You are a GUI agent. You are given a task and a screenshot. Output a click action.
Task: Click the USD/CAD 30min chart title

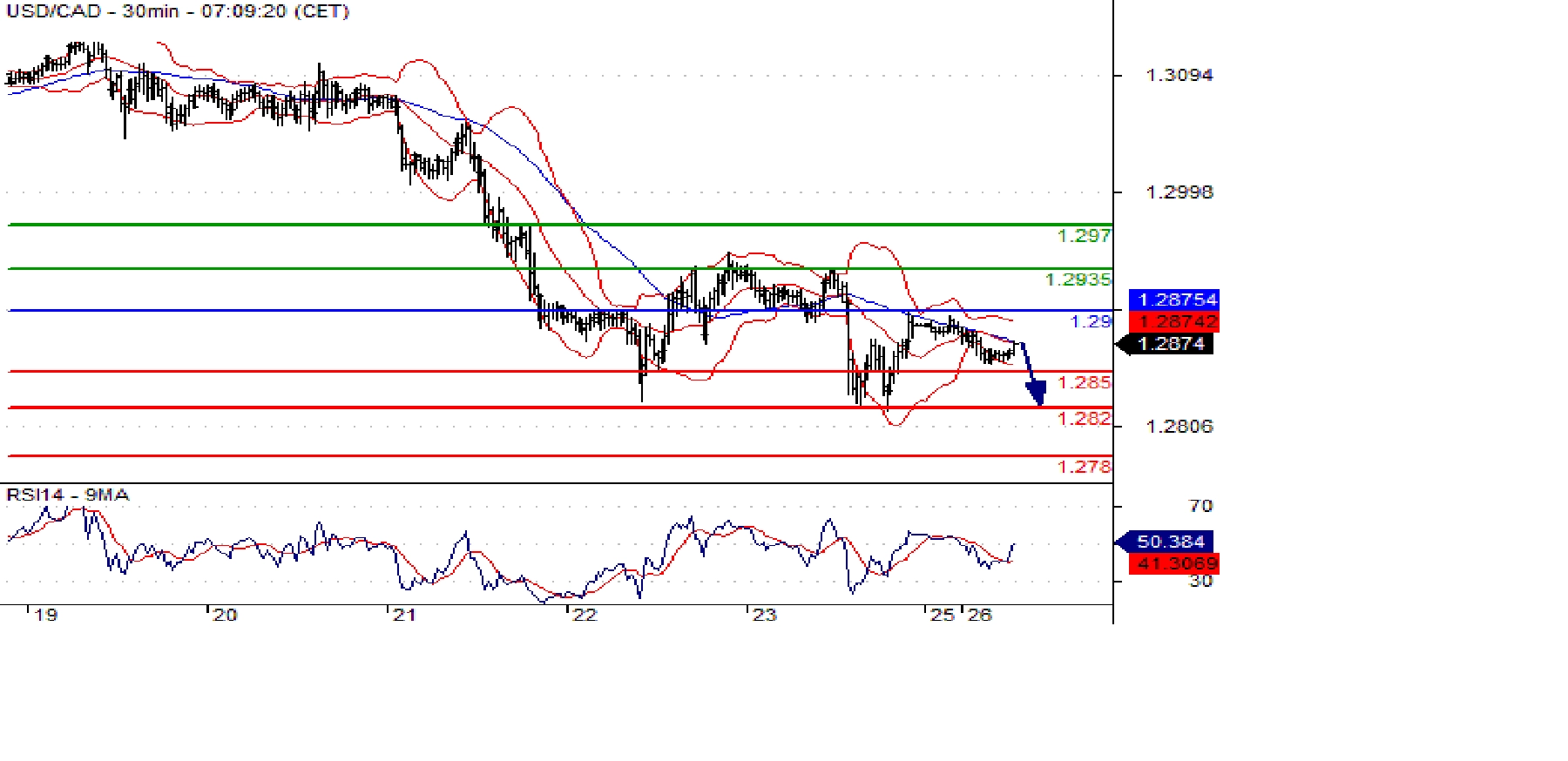pos(178,11)
